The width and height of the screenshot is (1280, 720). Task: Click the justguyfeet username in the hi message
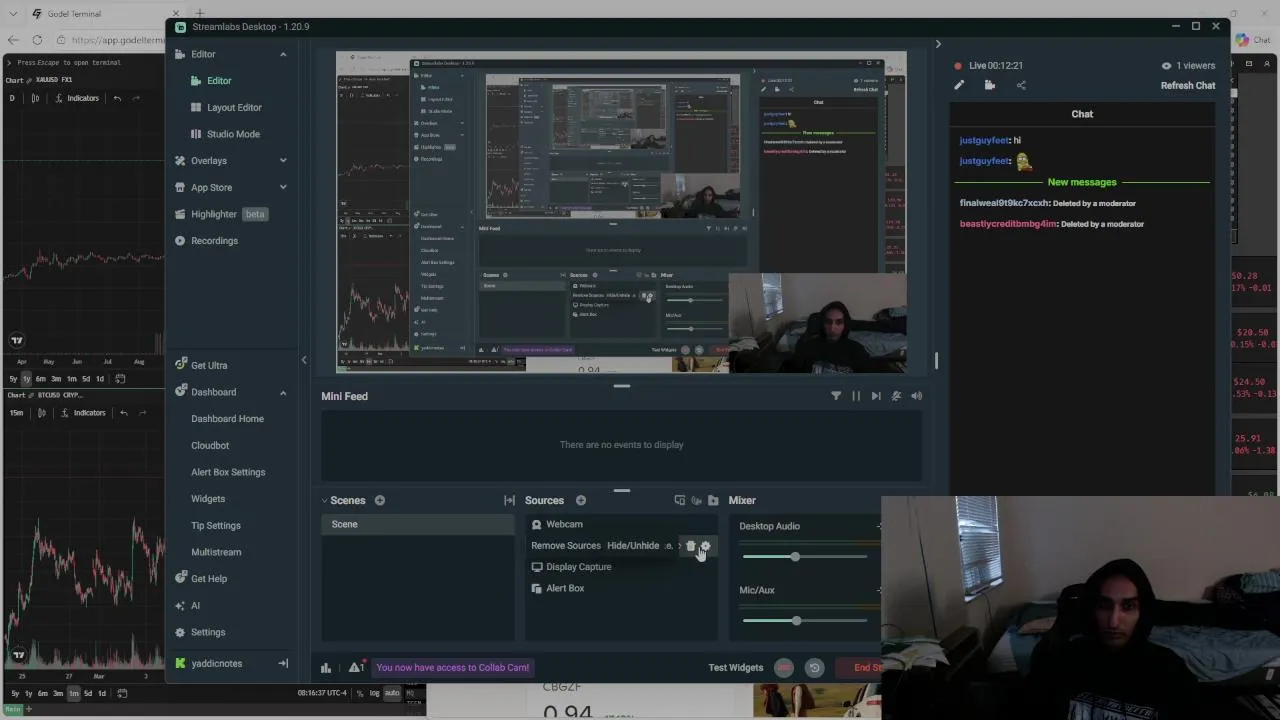tap(985, 141)
